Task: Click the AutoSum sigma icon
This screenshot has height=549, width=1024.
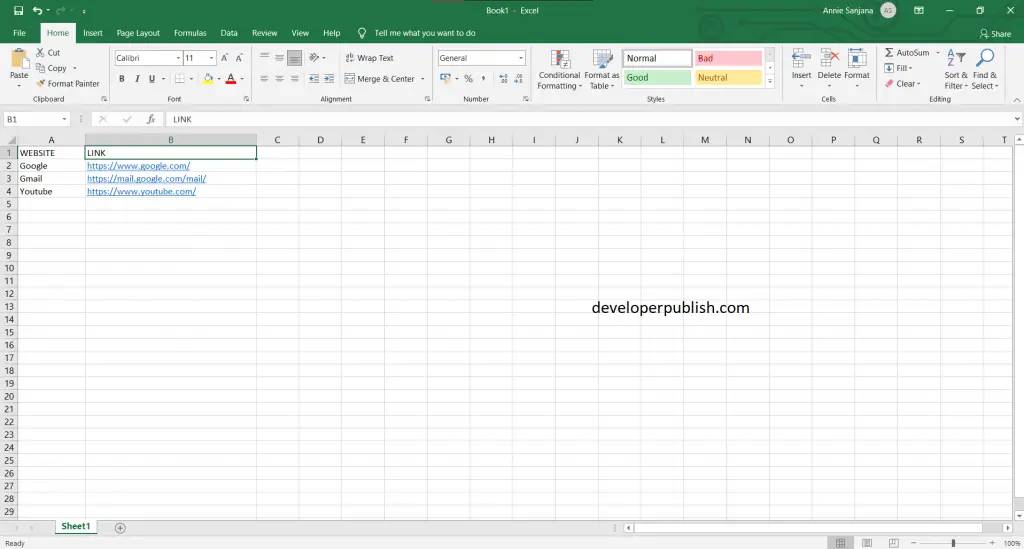Action: [889, 52]
